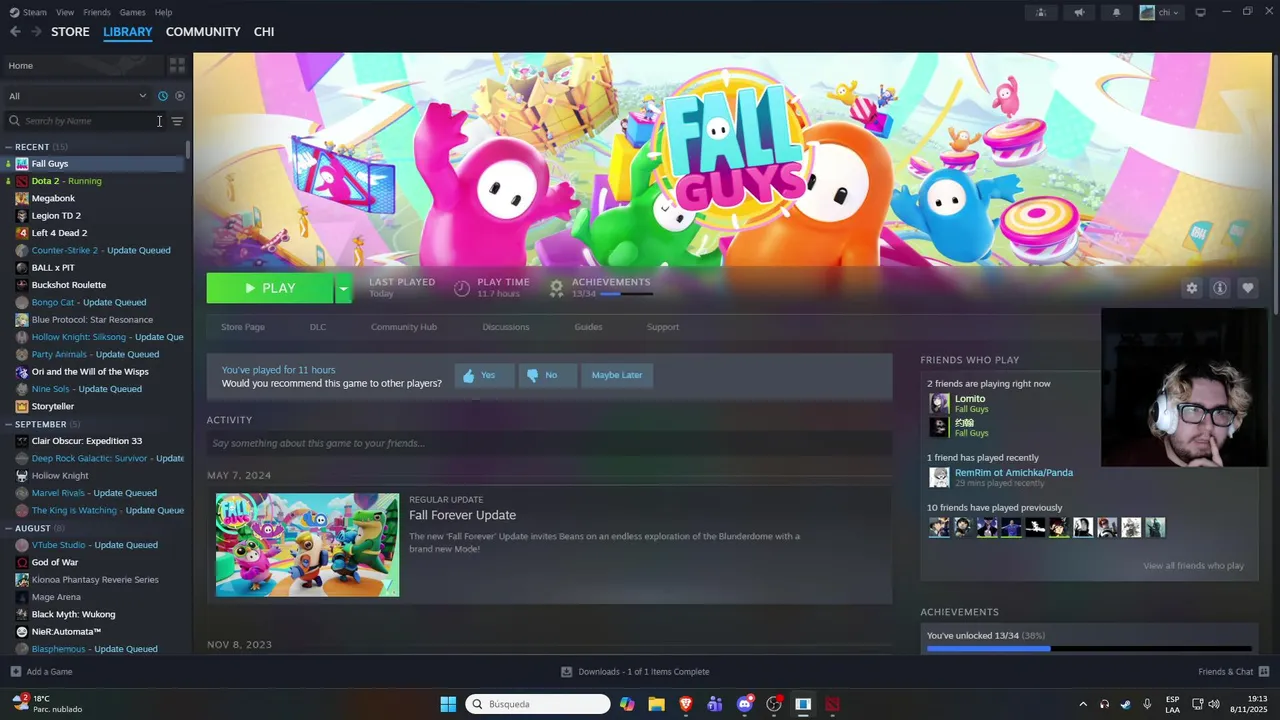Toggle Fall Guys favorite heart icon
The image size is (1280, 720).
[1248, 288]
